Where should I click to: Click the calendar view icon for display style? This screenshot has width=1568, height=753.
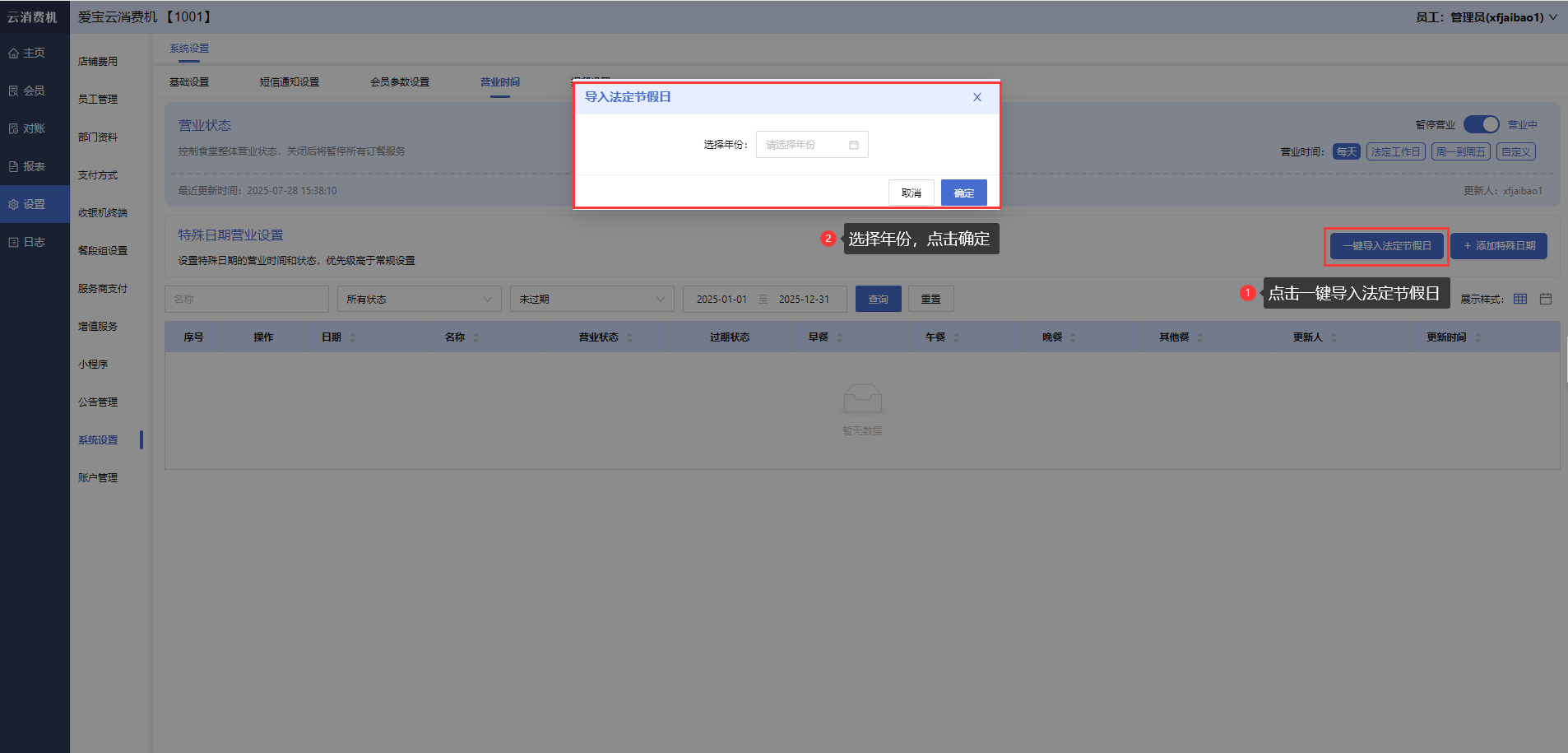click(x=1546, y=299)
